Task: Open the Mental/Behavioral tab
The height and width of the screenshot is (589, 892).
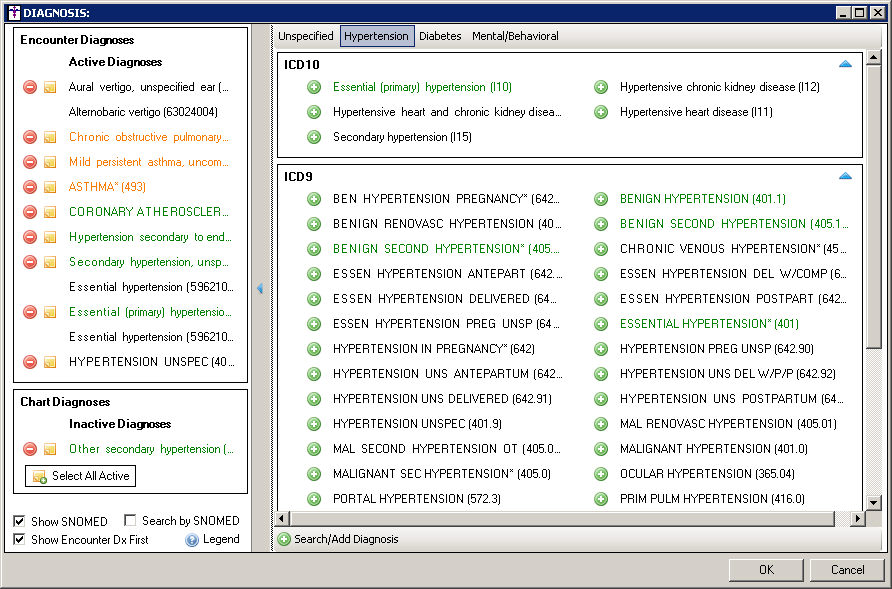Action: tap(515, 36)
